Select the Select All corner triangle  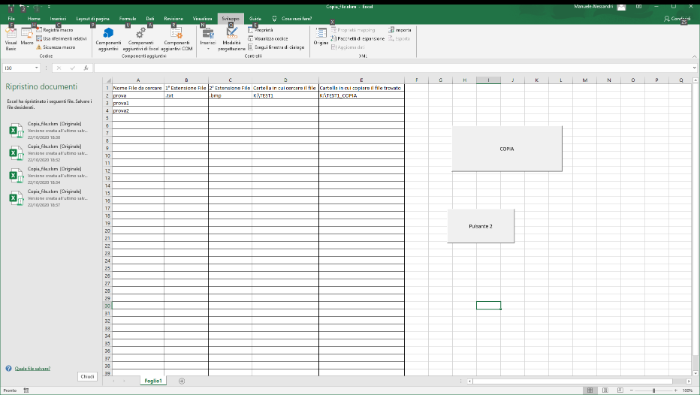click(x=107, y=80)
